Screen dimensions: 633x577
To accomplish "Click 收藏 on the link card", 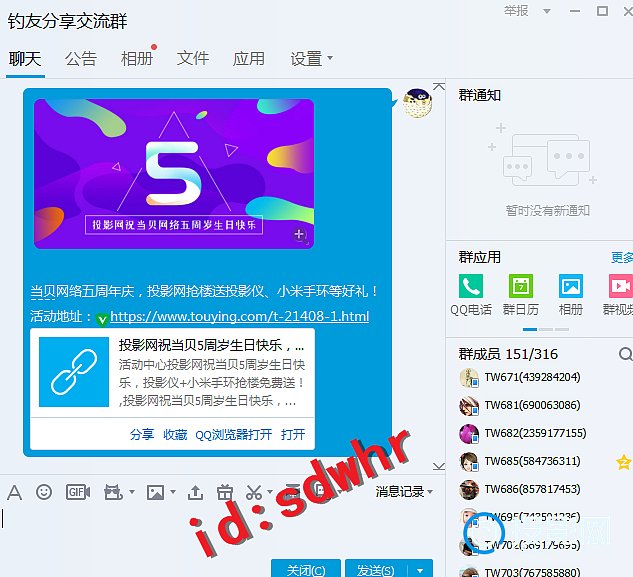I will pos(175,434).
